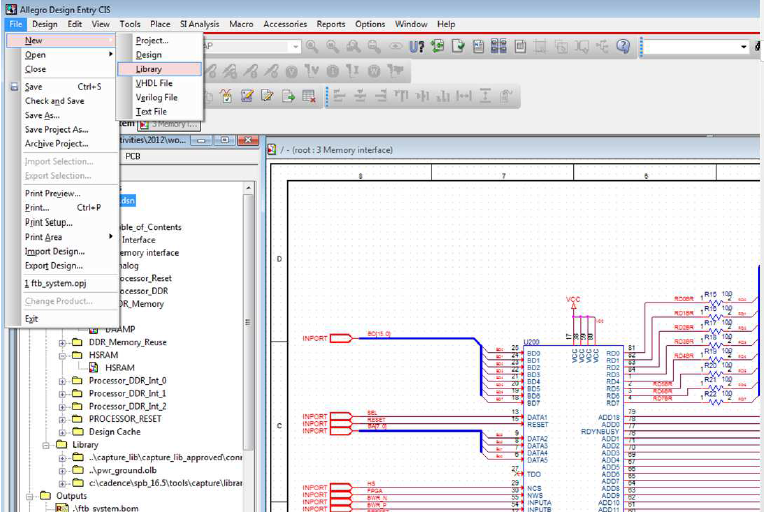The width and height of the screenshot is (764, 512).
Task: Click the purple edit-note icon
Action: point(247,96)
